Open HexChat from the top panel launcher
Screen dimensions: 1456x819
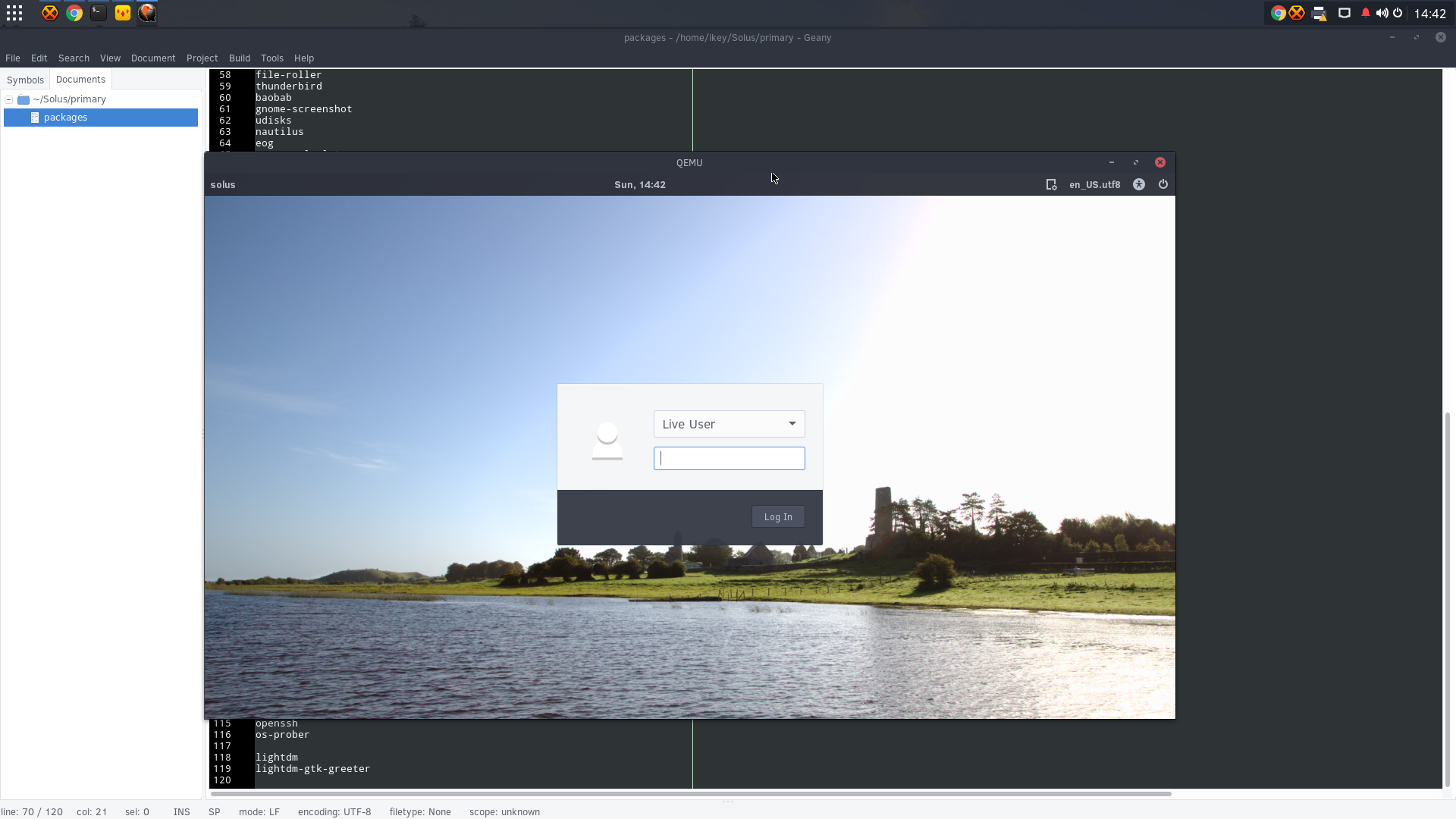[50, 13]
